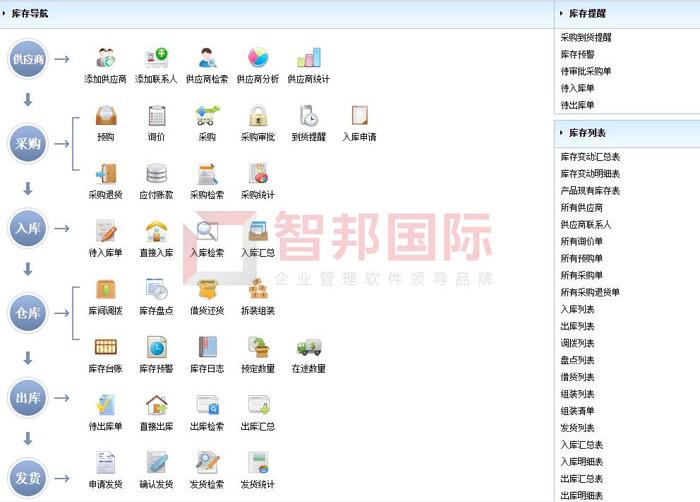The width and height of the screenshot is (700, 502).
Task: Click the 出库 round button
Action: click(28, 397)
